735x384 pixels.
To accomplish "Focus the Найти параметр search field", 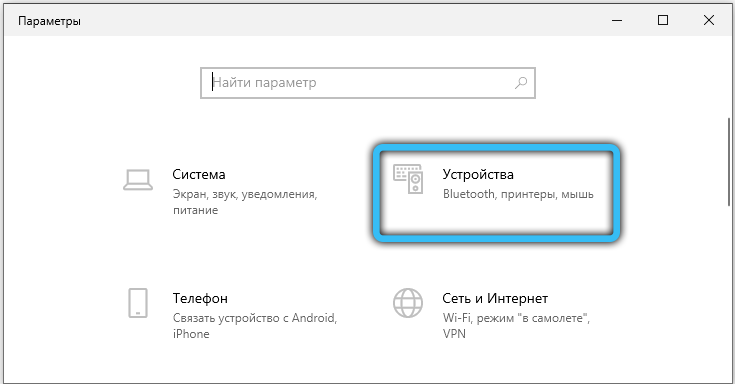I will click(x=368, y=83).
